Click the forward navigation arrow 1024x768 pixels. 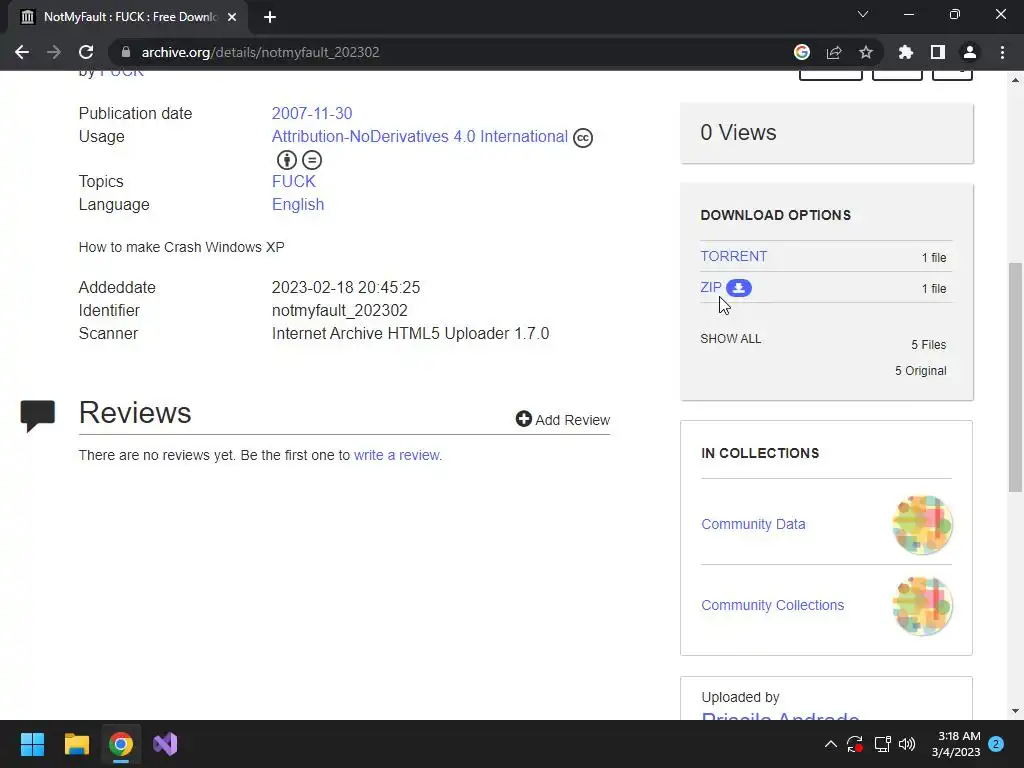(54, 52)
